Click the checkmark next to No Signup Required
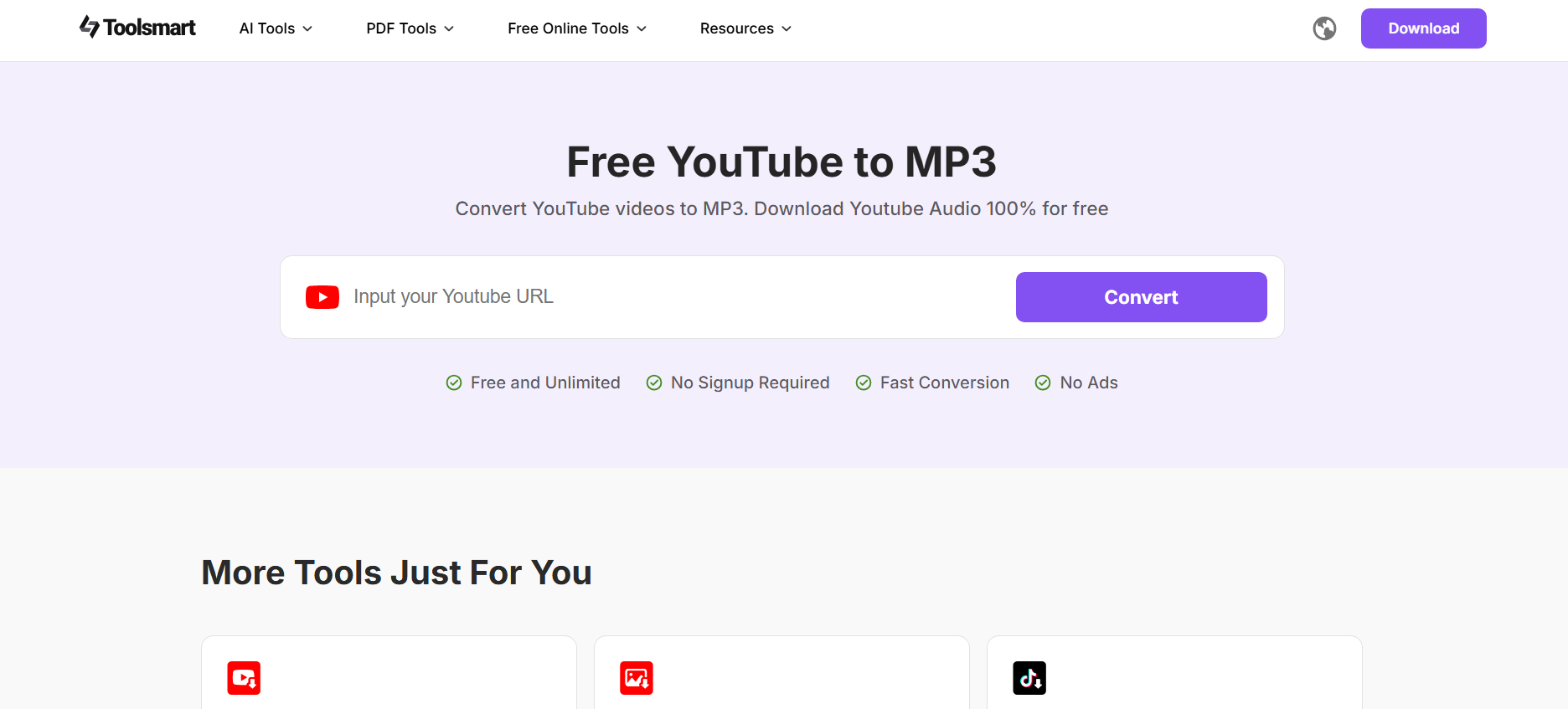Viewport: 1568px width, 709px height. coord(654,383)
